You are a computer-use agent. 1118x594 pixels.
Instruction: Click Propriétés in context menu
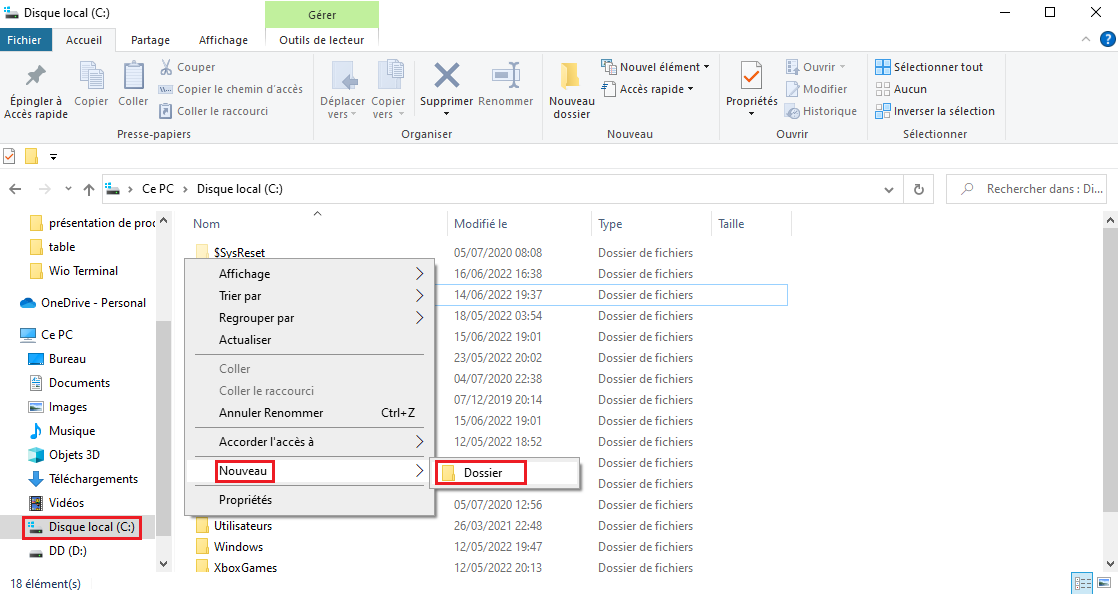(x=309, y=500)
